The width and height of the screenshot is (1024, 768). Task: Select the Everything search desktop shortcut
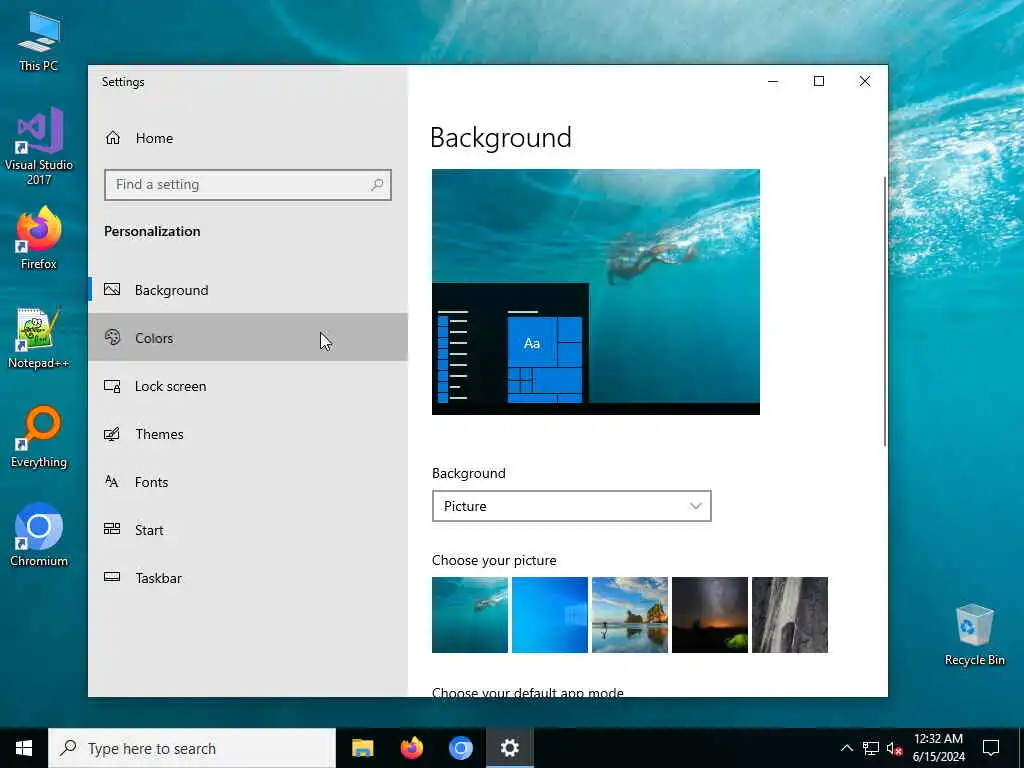click(x=39, y=436)
